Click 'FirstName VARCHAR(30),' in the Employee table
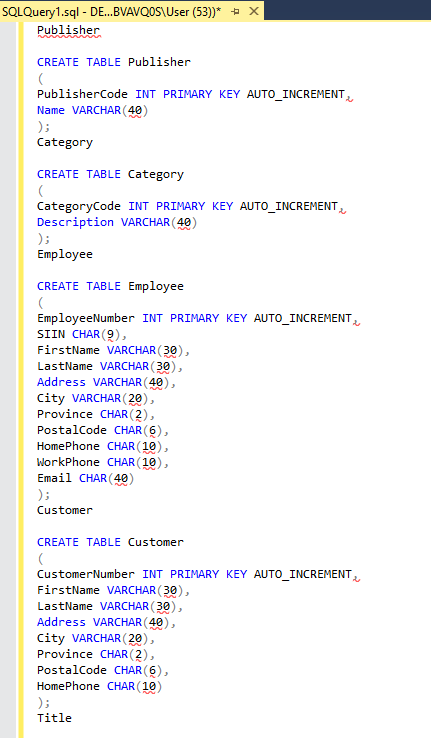The image size is (431, 738). pos(114,350)
